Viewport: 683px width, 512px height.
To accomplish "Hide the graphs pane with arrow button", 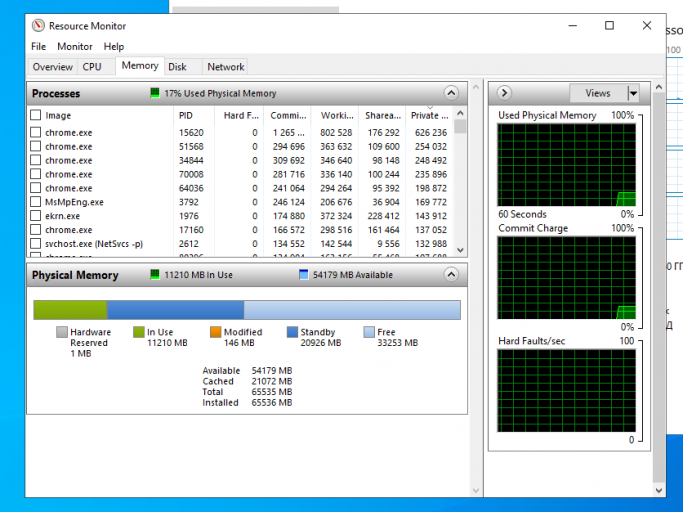I will tap(504, 93).
